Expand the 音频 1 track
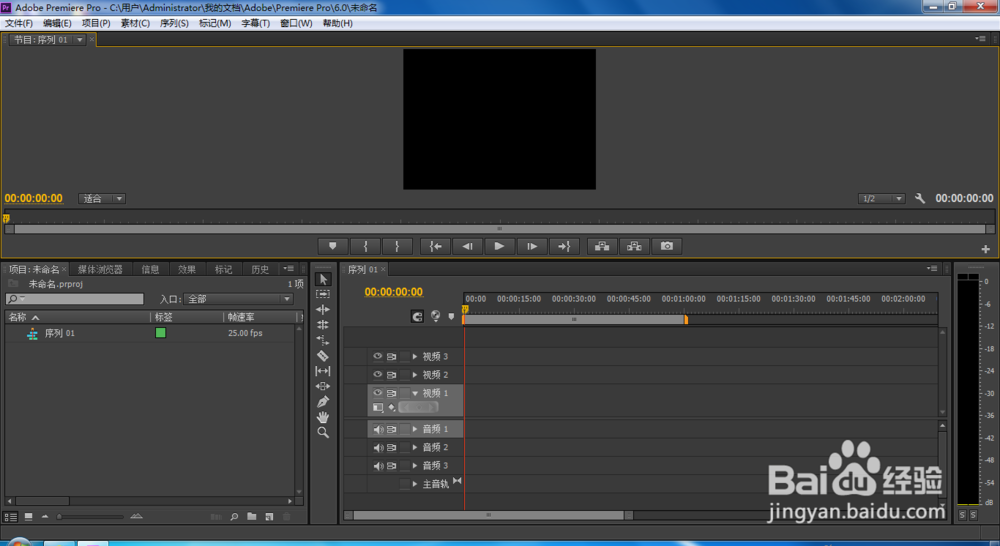Image resolution: width=1000 pixels, height=546 pixels. click(x=415, y=429)
